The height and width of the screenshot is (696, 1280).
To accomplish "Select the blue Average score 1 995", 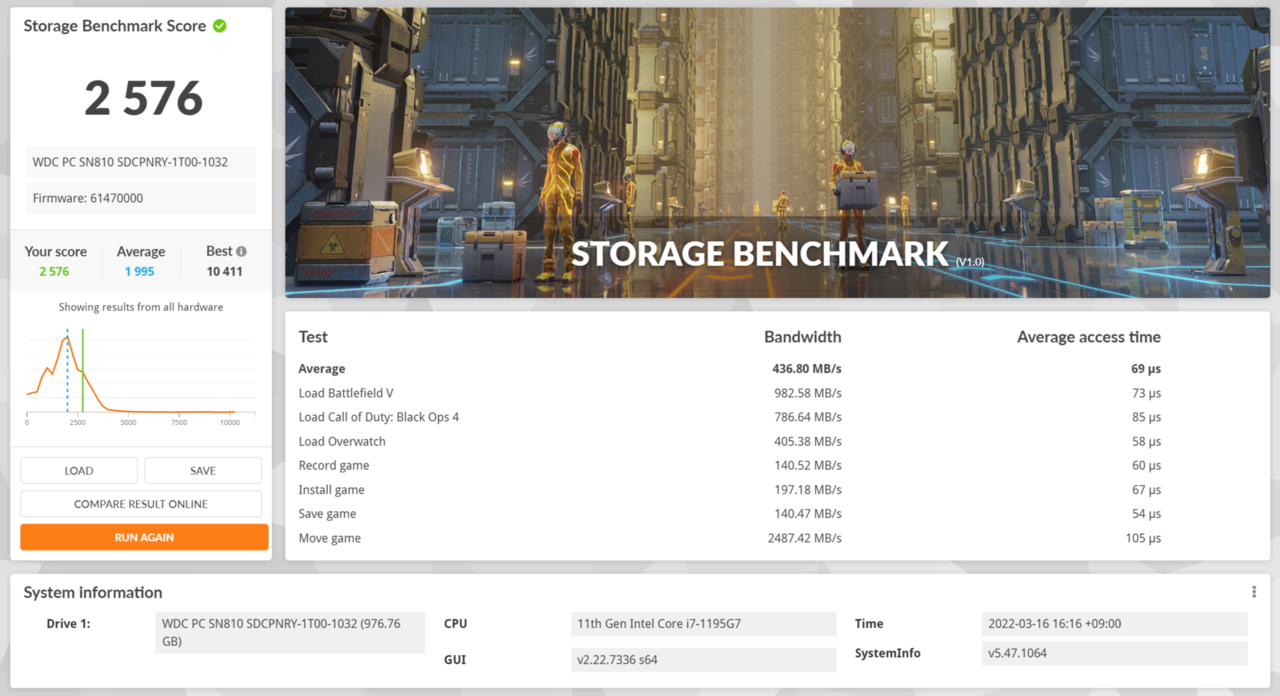I will tap(141, 269).
